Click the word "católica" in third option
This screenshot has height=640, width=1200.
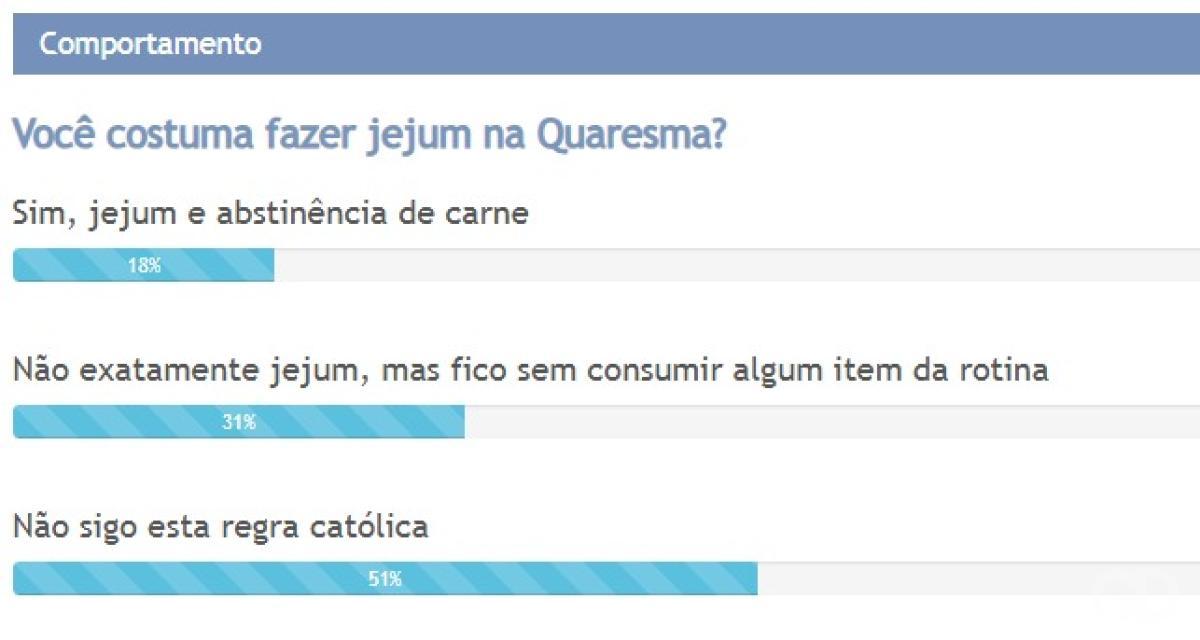377,526
